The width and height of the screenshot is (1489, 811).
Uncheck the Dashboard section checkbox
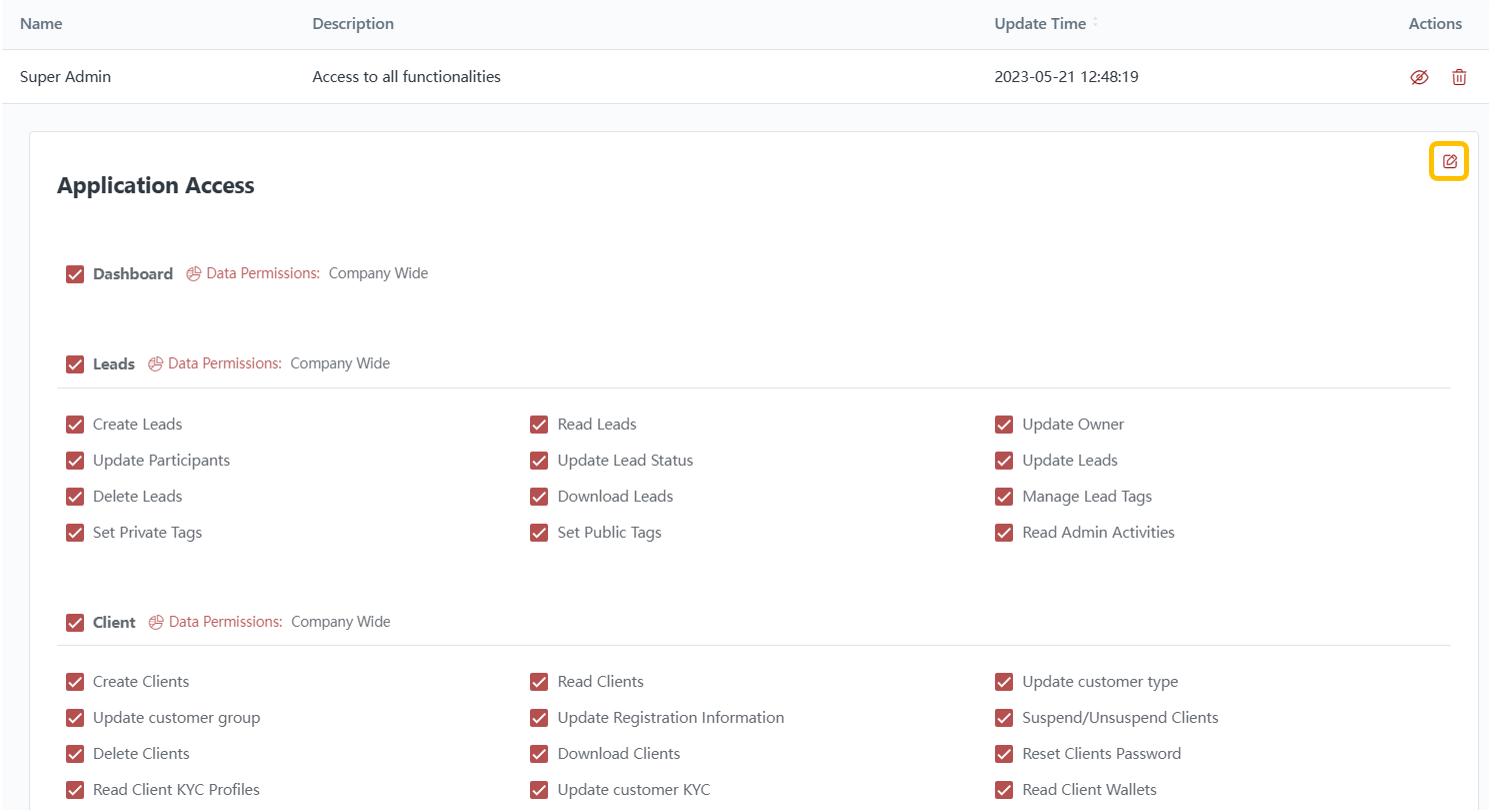click(x=75, y=274)
